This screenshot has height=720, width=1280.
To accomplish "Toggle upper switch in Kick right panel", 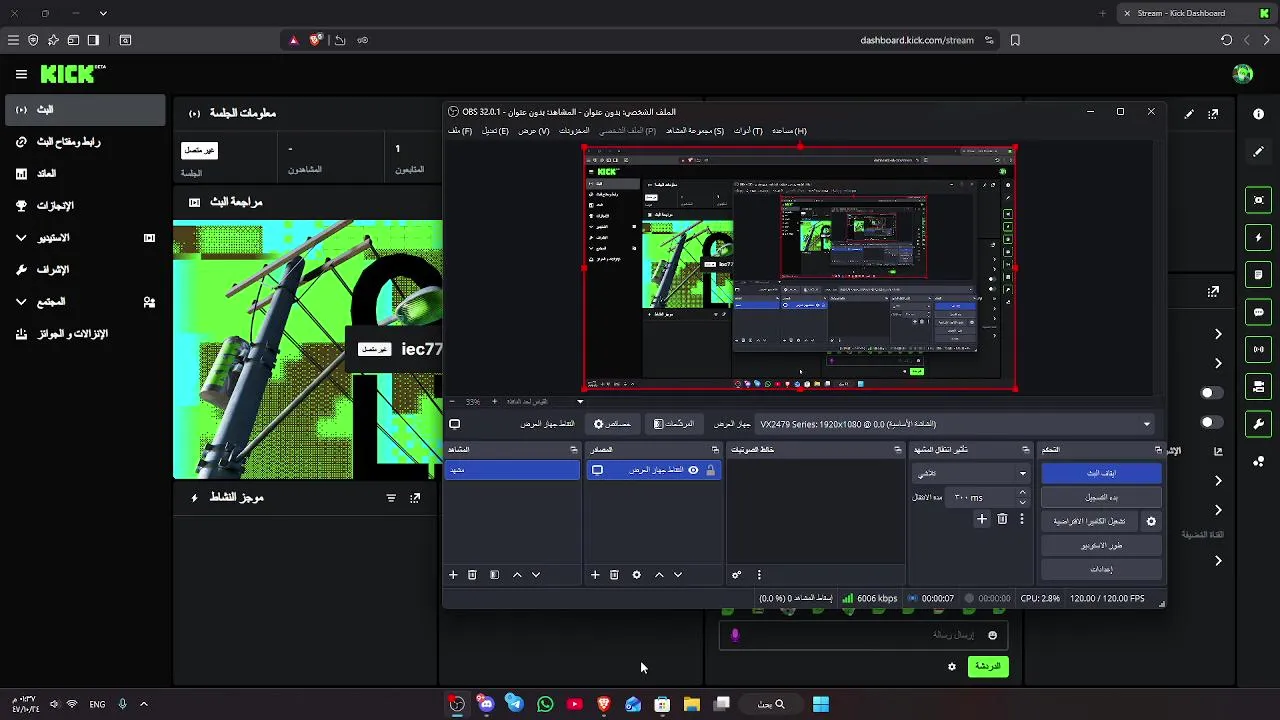I will pyautogui.click(x=1212, y=393).
